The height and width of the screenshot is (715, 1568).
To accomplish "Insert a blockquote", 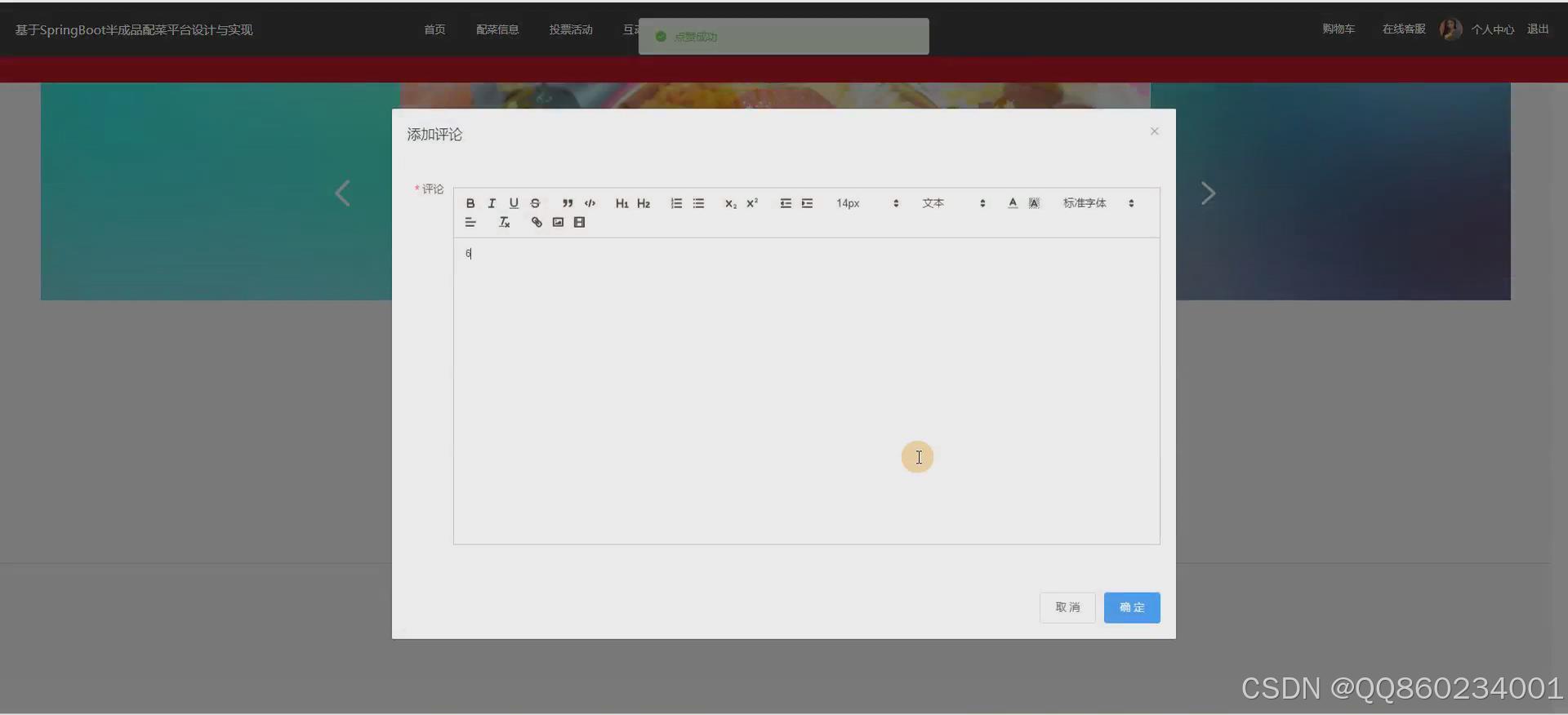I will point(568,203).
